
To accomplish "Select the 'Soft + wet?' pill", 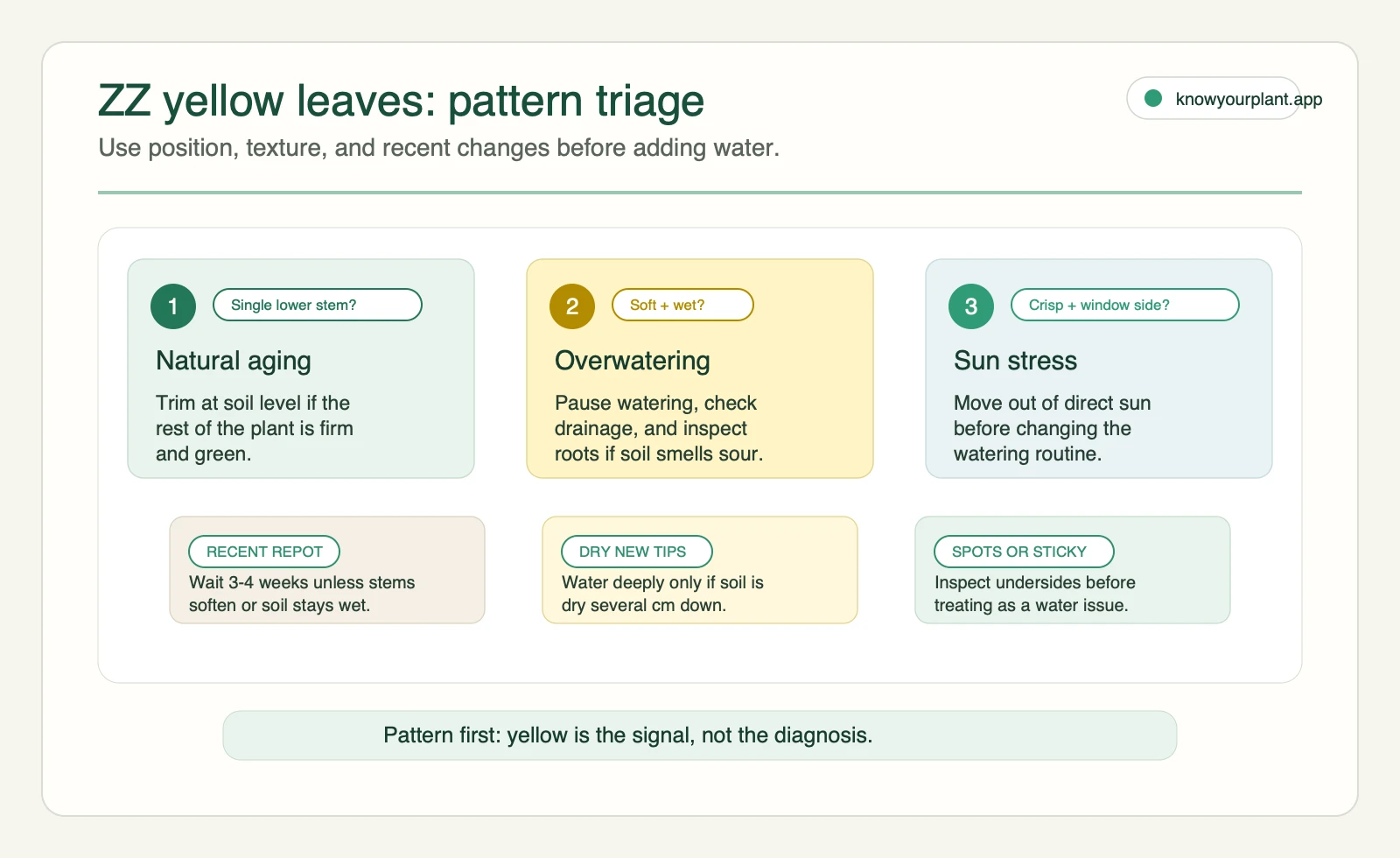I will (x=682, y=305).
